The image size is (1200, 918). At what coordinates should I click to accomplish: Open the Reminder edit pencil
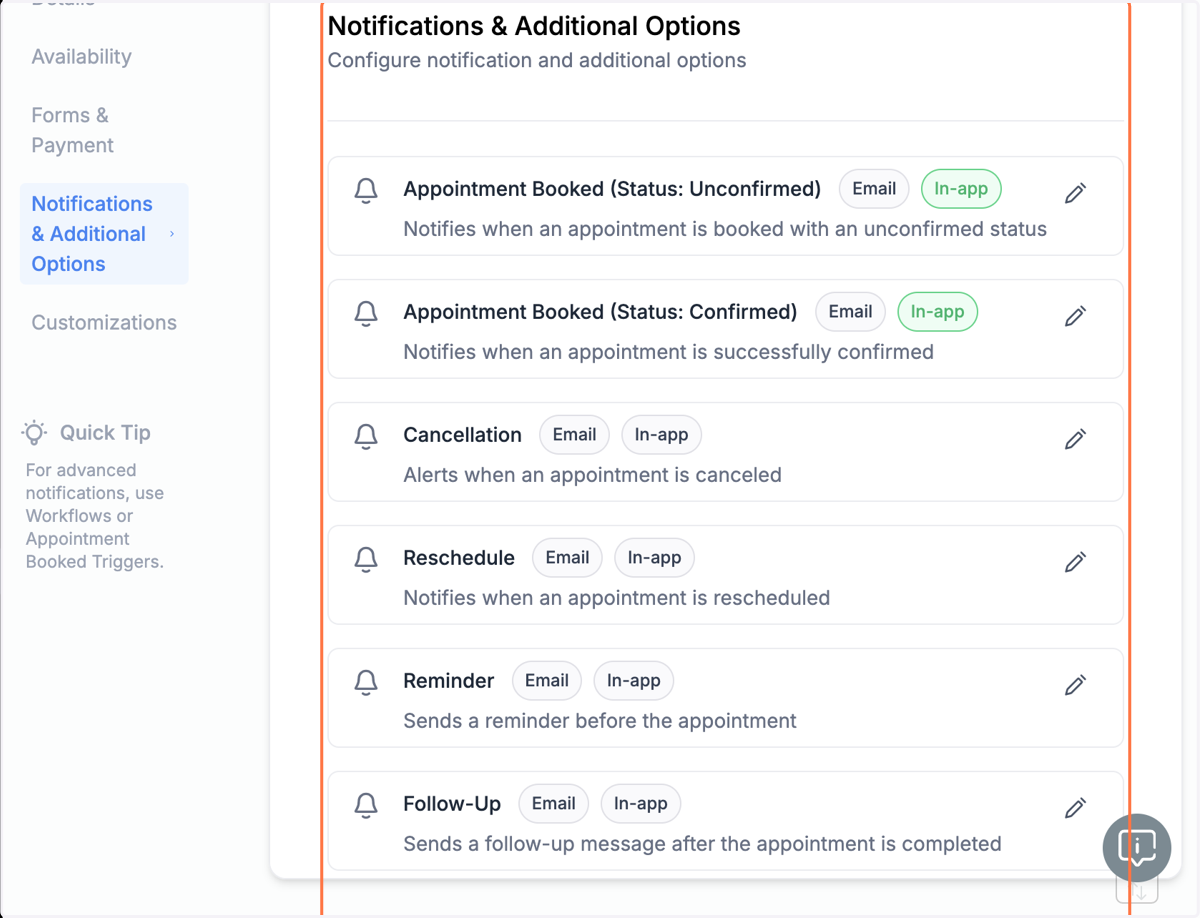1075,685
